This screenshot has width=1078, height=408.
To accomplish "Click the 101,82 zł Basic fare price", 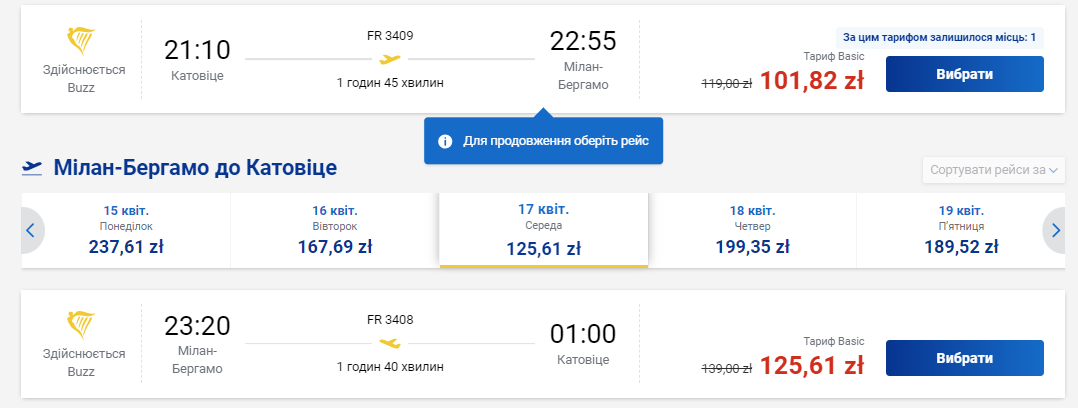I will point(811,81).
